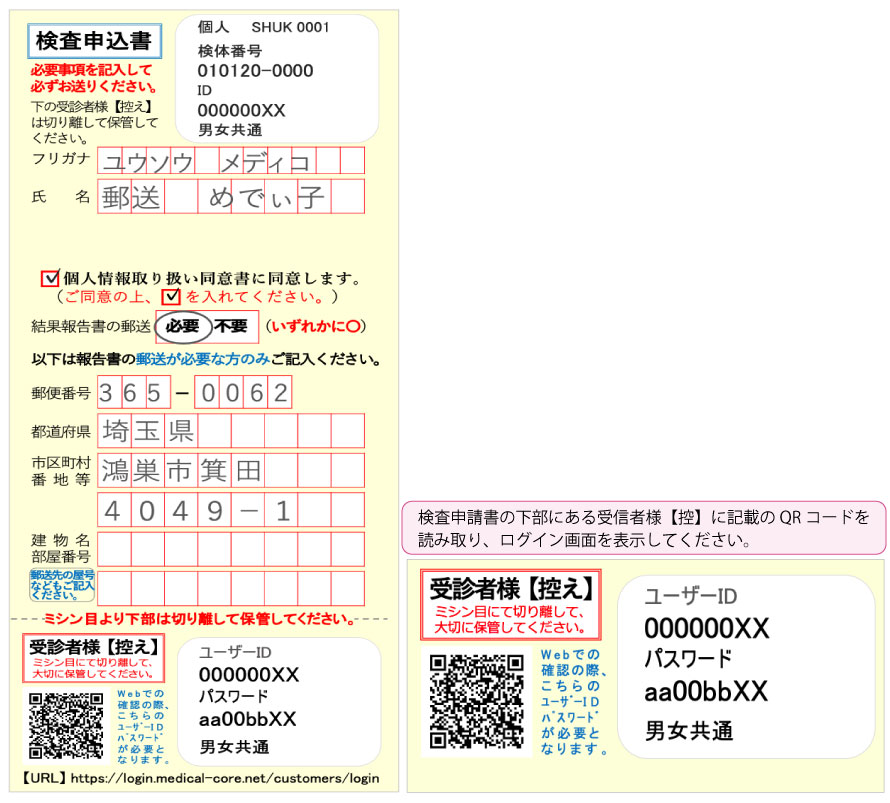This screenshot has width=890, height=803.
Task: Click 男女共通 in the top card
Action: 230,131
